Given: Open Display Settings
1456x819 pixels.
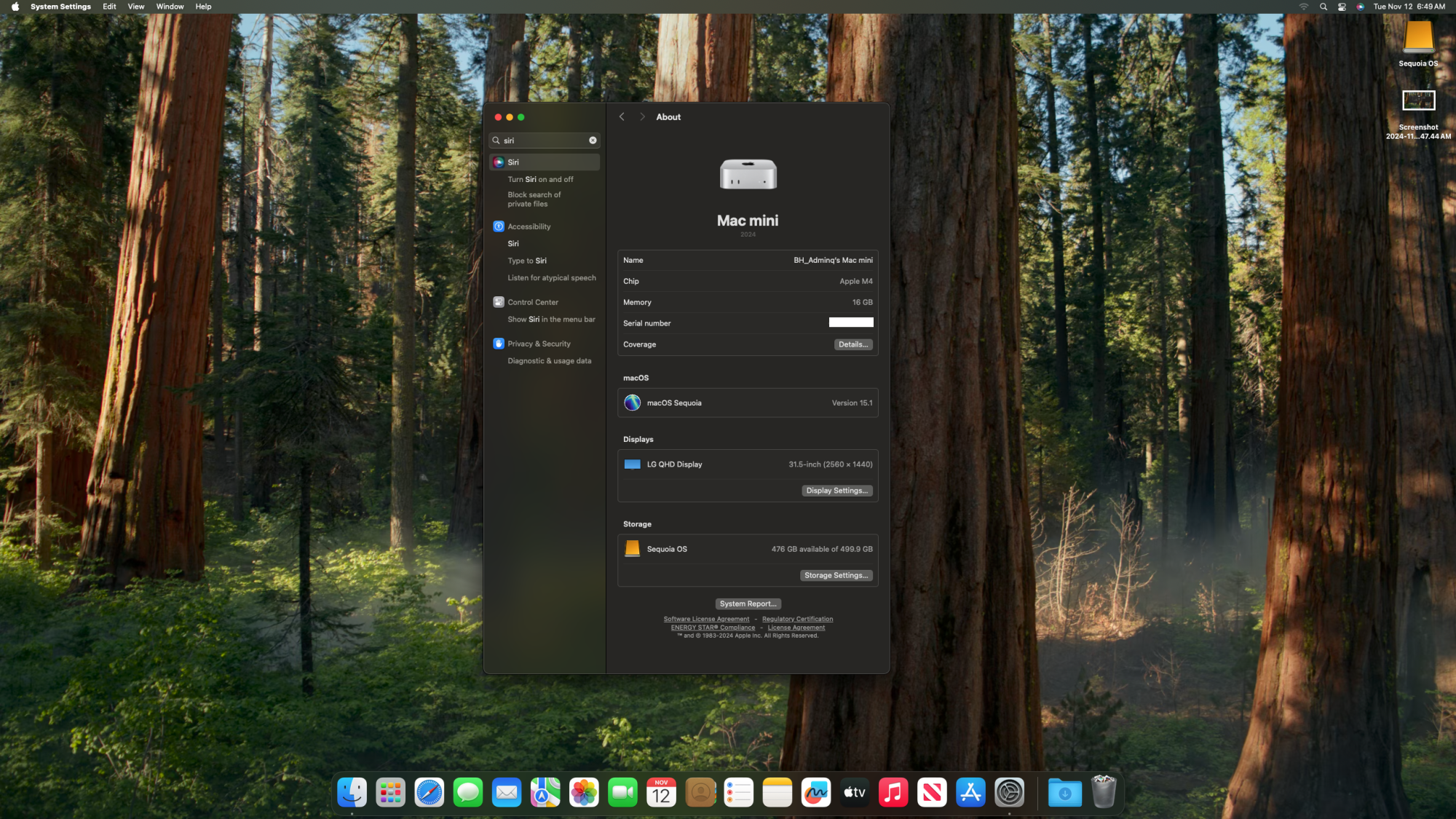Looking at the screenshot, I should point(836,491).
